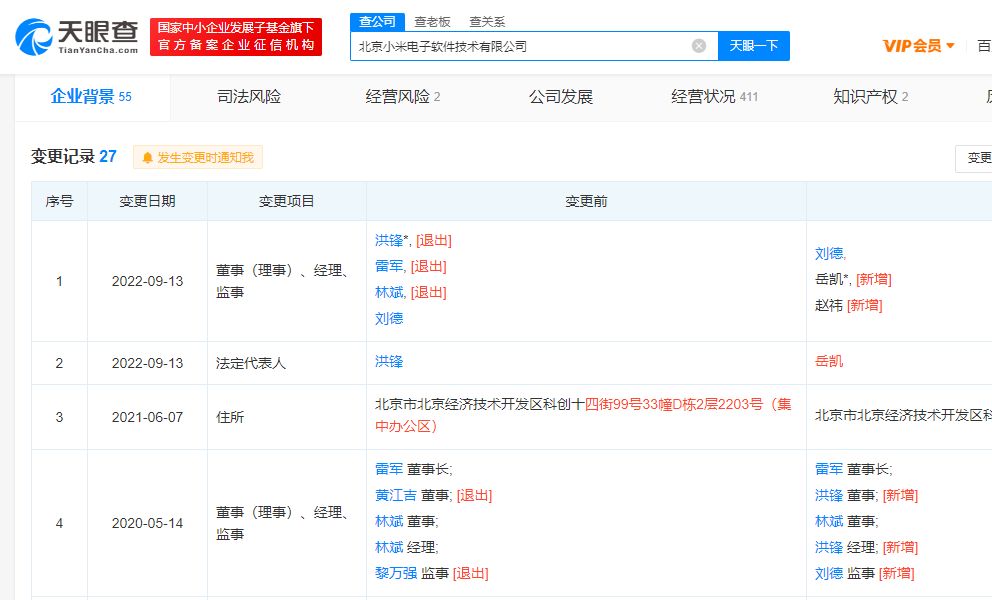The width and height of the screenshot is (992, 600).
Task: Switch to the 查关系 search tab
Action: tap(488, 20)
